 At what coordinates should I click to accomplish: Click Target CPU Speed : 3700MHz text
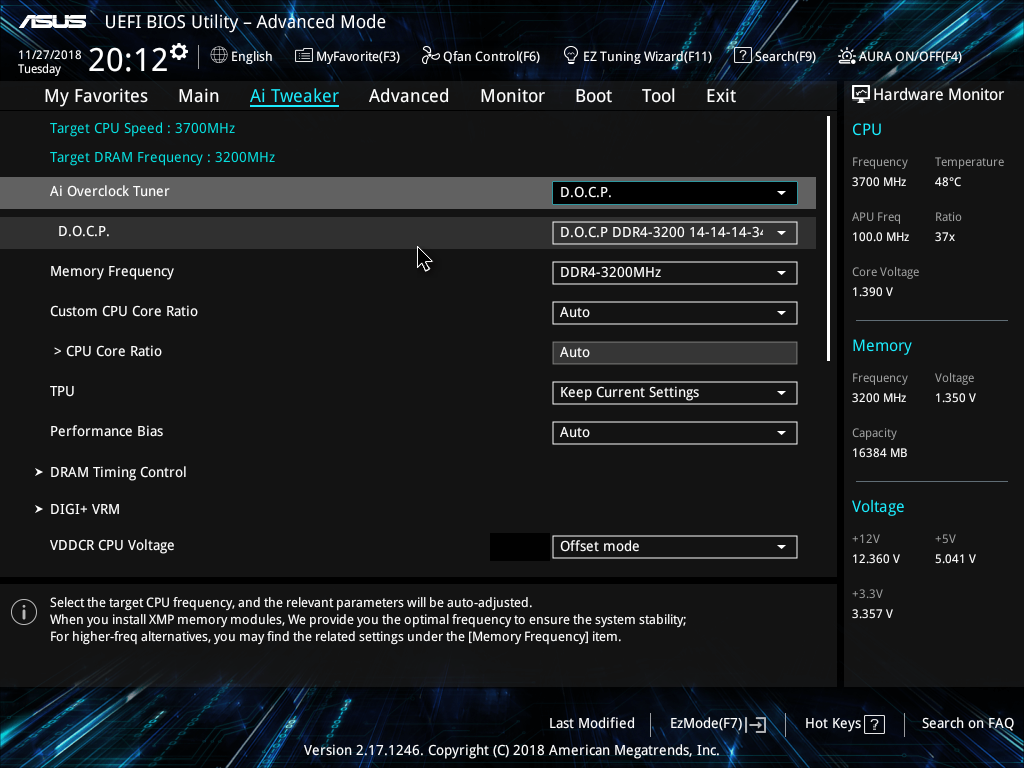(x=142, y=128)
